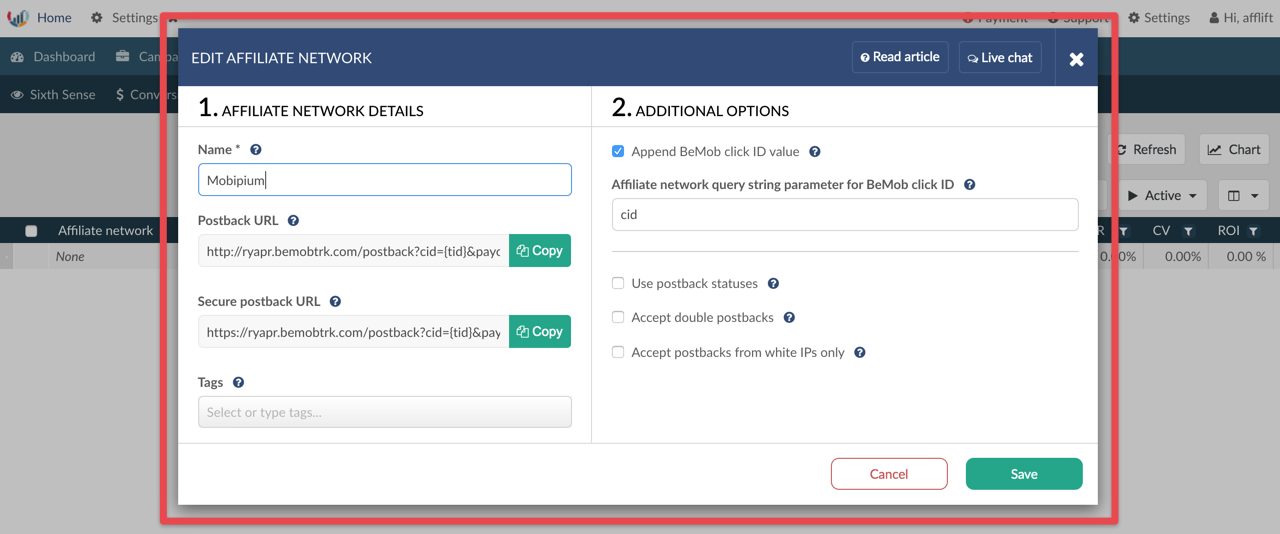Enable Accept double postbacks checkbox
Viewport: 1280px width, 534px height.
click(618, 318)
